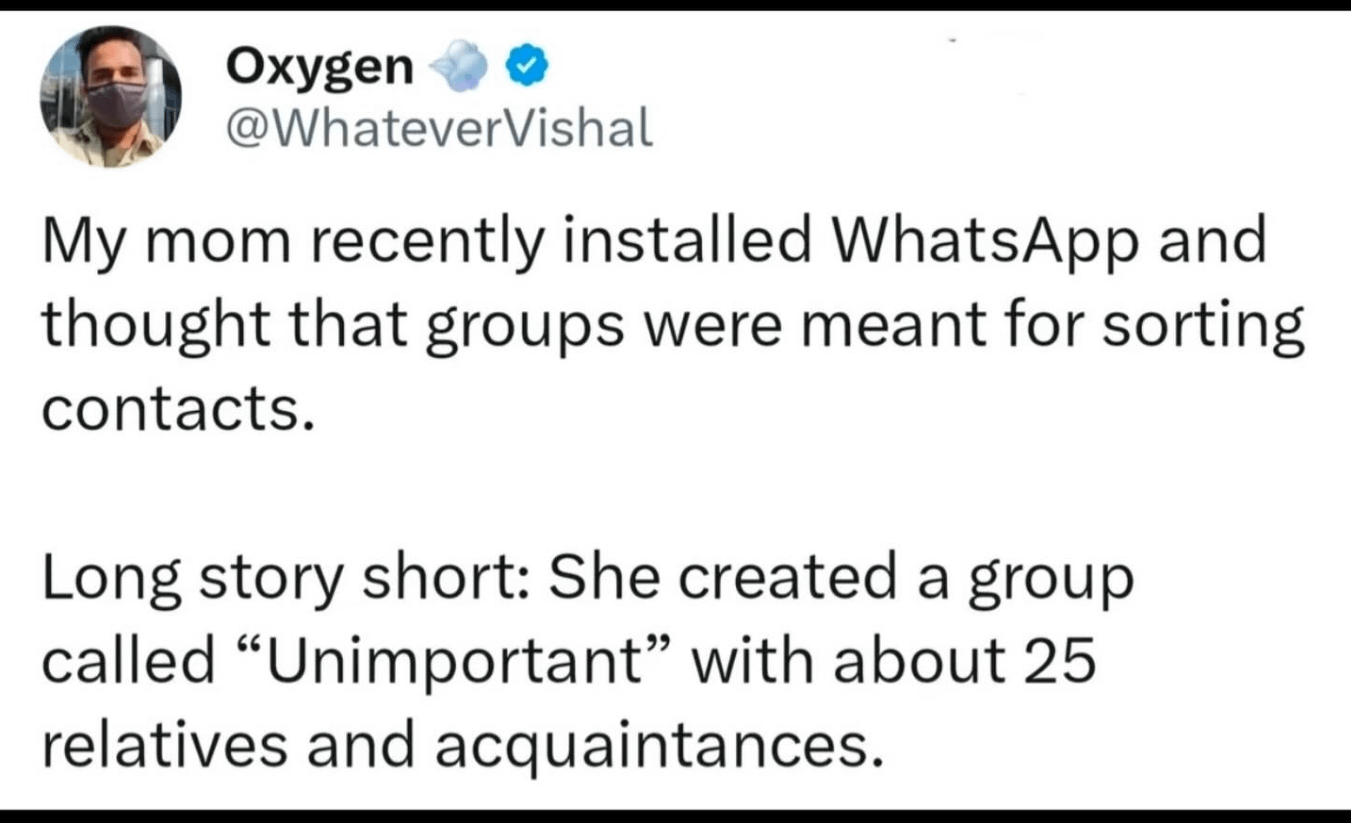The height and width of the screenshot is (823, 1351).
Task: Open the @WhateverVishal handle link
Action: (440, 128)
